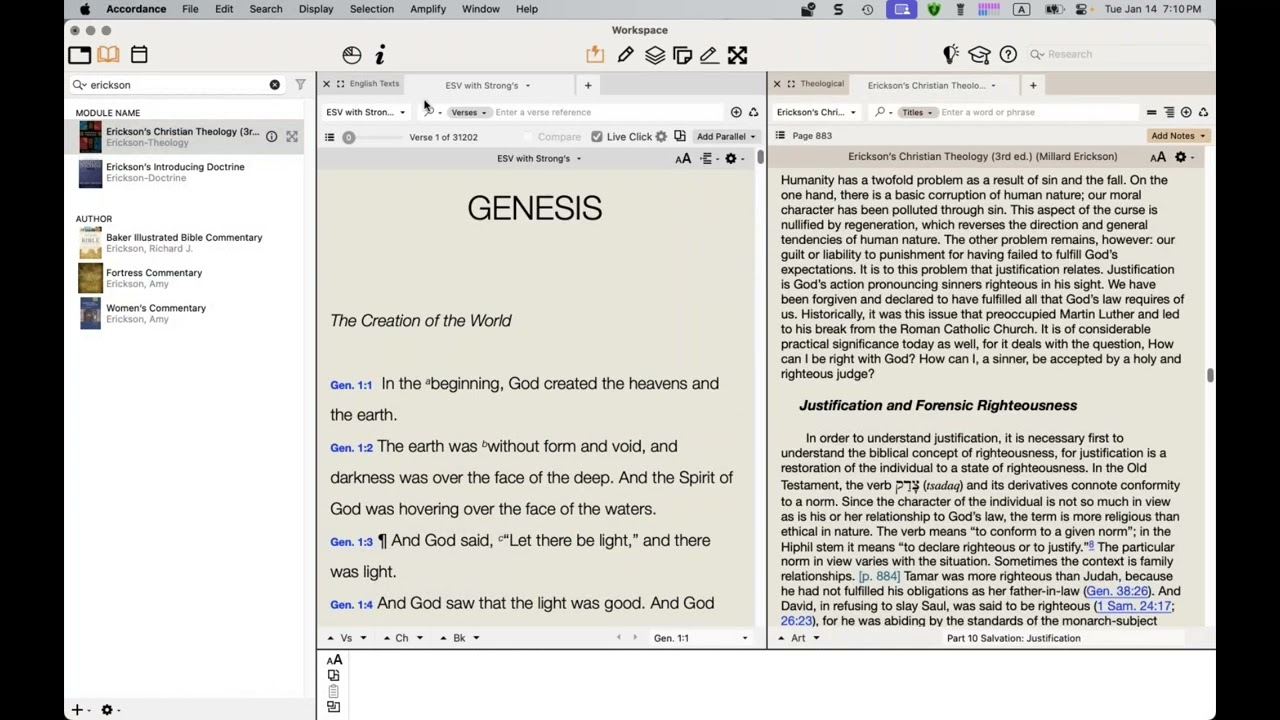
Task: Open the ESV with Strong's module dropdown
Action: (x=365, y=112)
